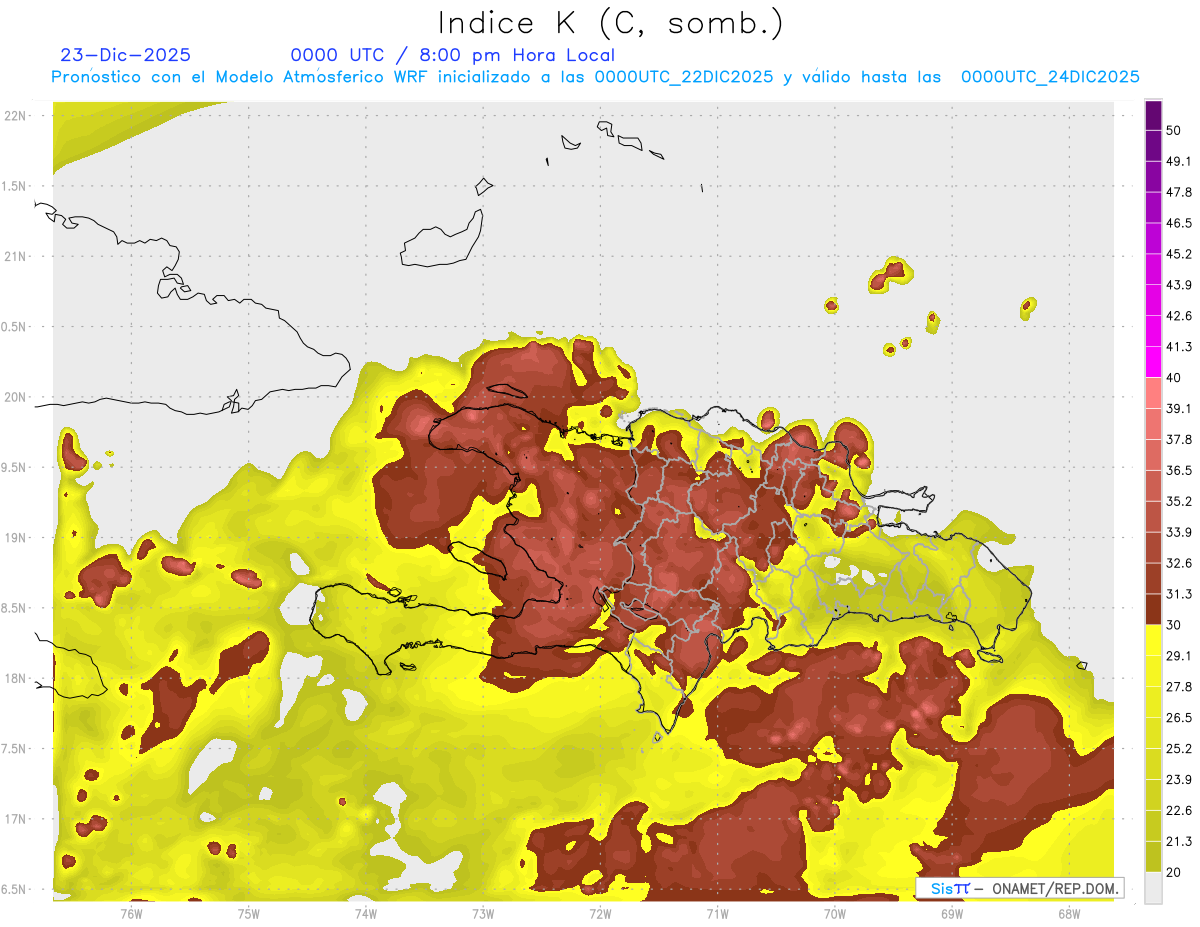Click the '72W' longitude label

click(x=600, y=914)
